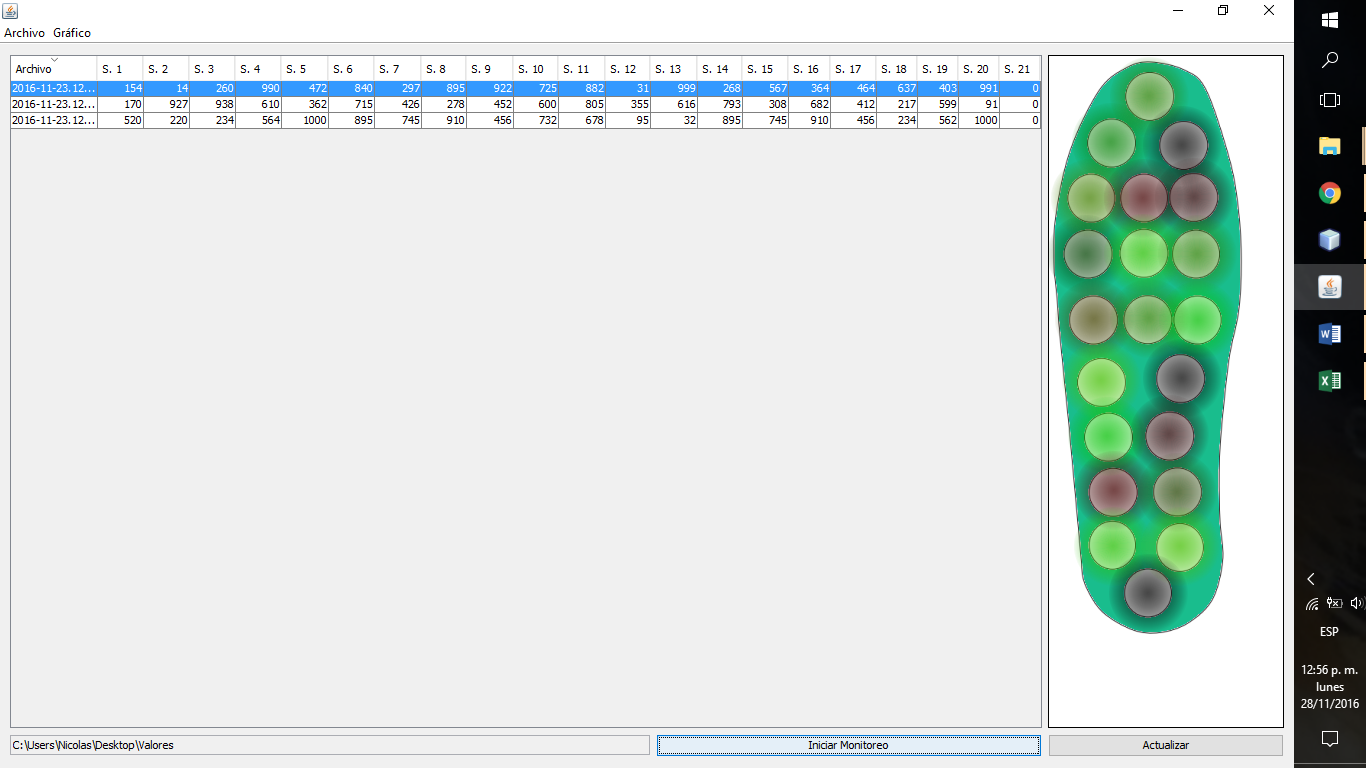The height and width of the screenshot is (768, 1366).
Task: Focus the Valores folder path field
Action: [x=330, y=745]
